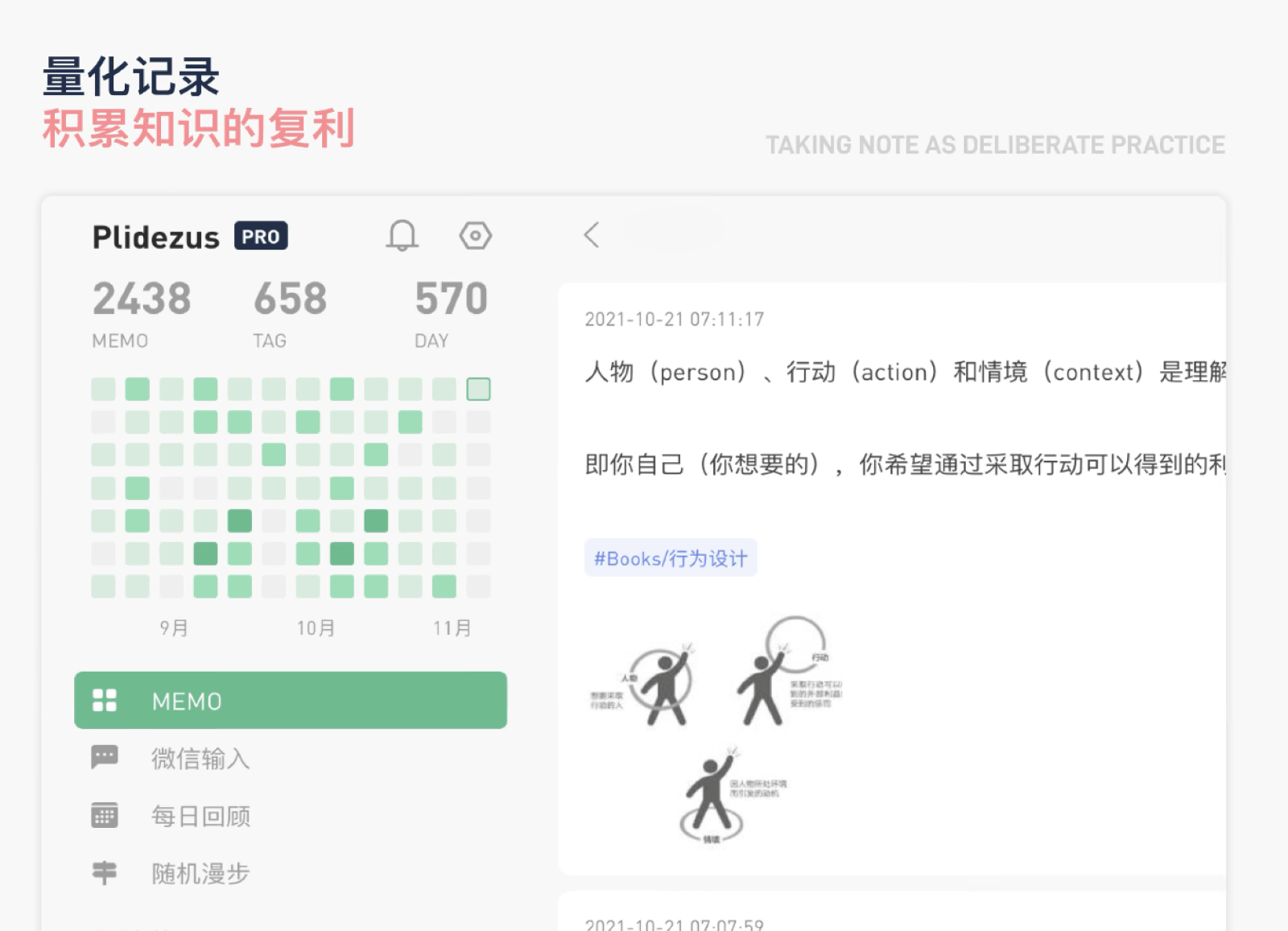Open the stick-figure diagram image

pyautogui.click(x=716, y=729)
